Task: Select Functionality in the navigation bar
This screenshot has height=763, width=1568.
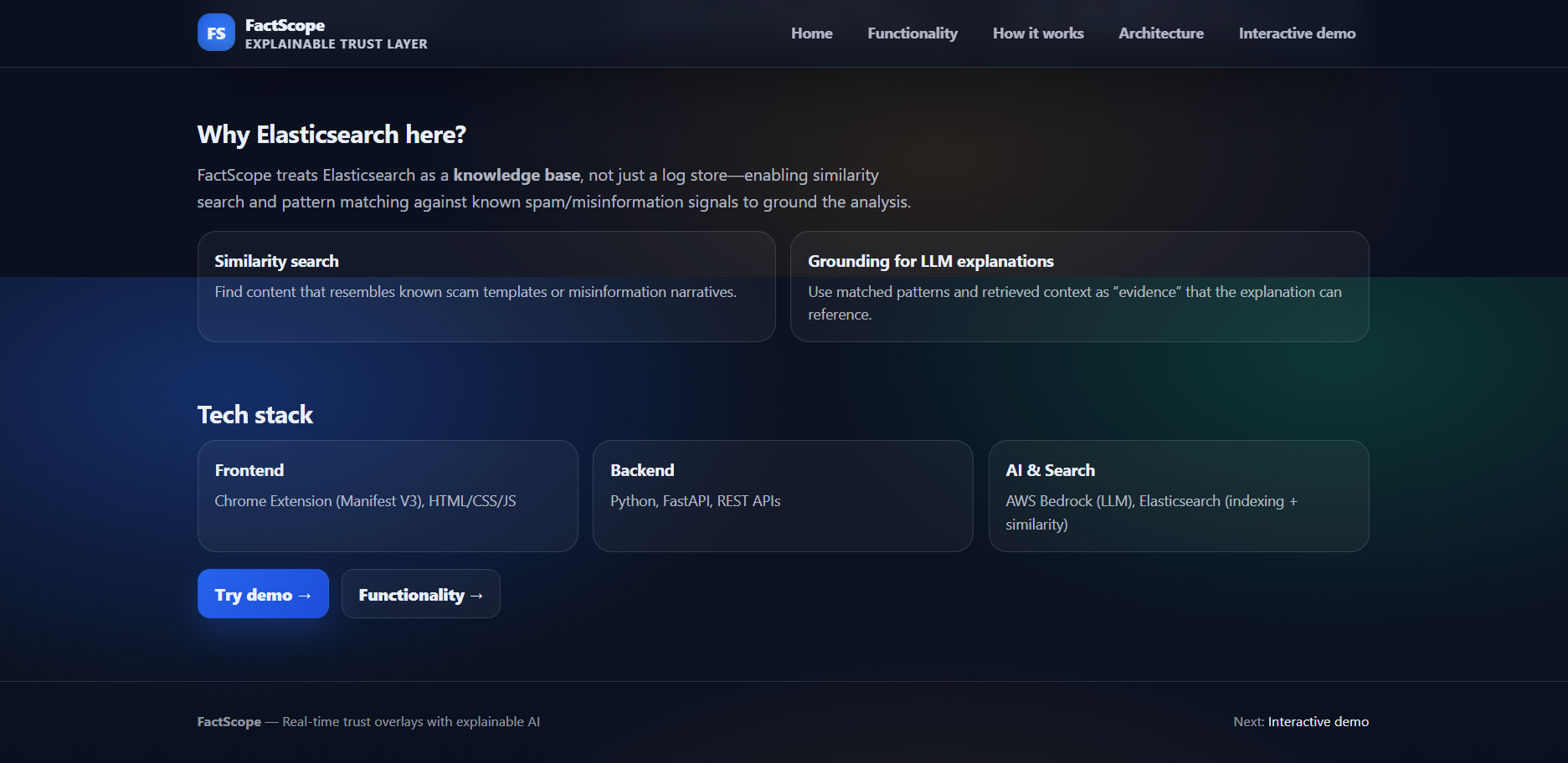Action: pos(912,33)
